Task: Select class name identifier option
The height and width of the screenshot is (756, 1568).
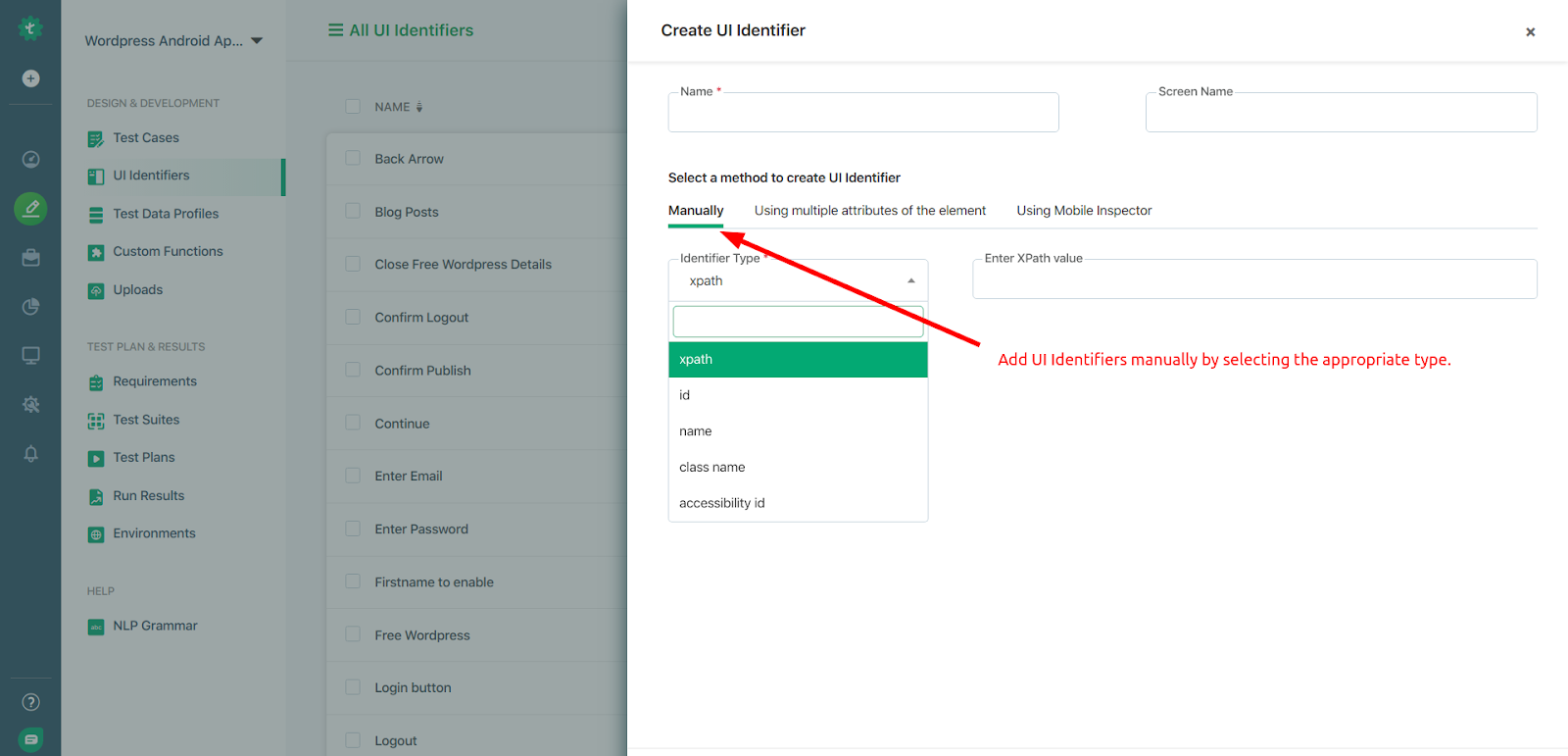Action: (x=798, y=468)
